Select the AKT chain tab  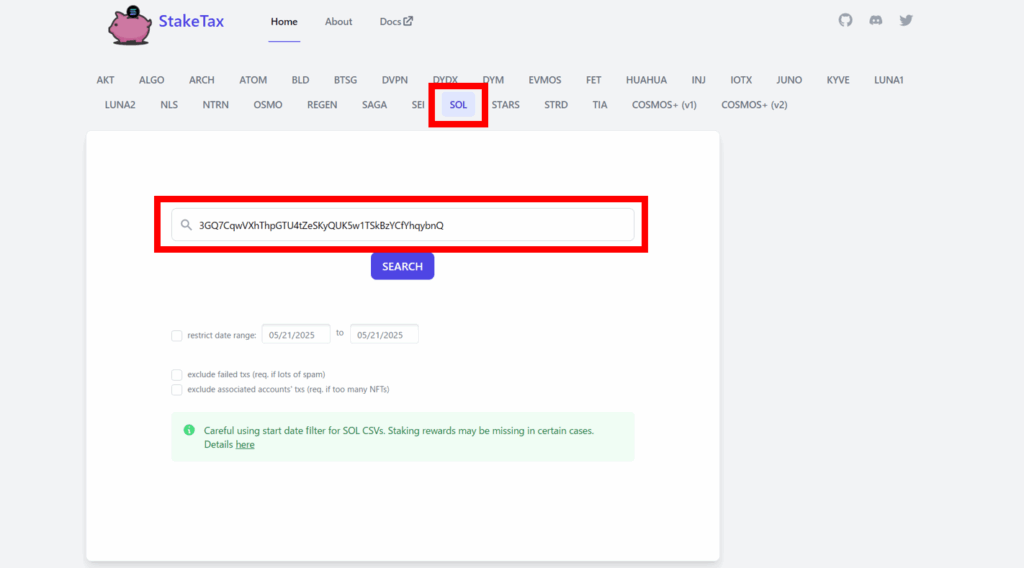click(105, 80)
